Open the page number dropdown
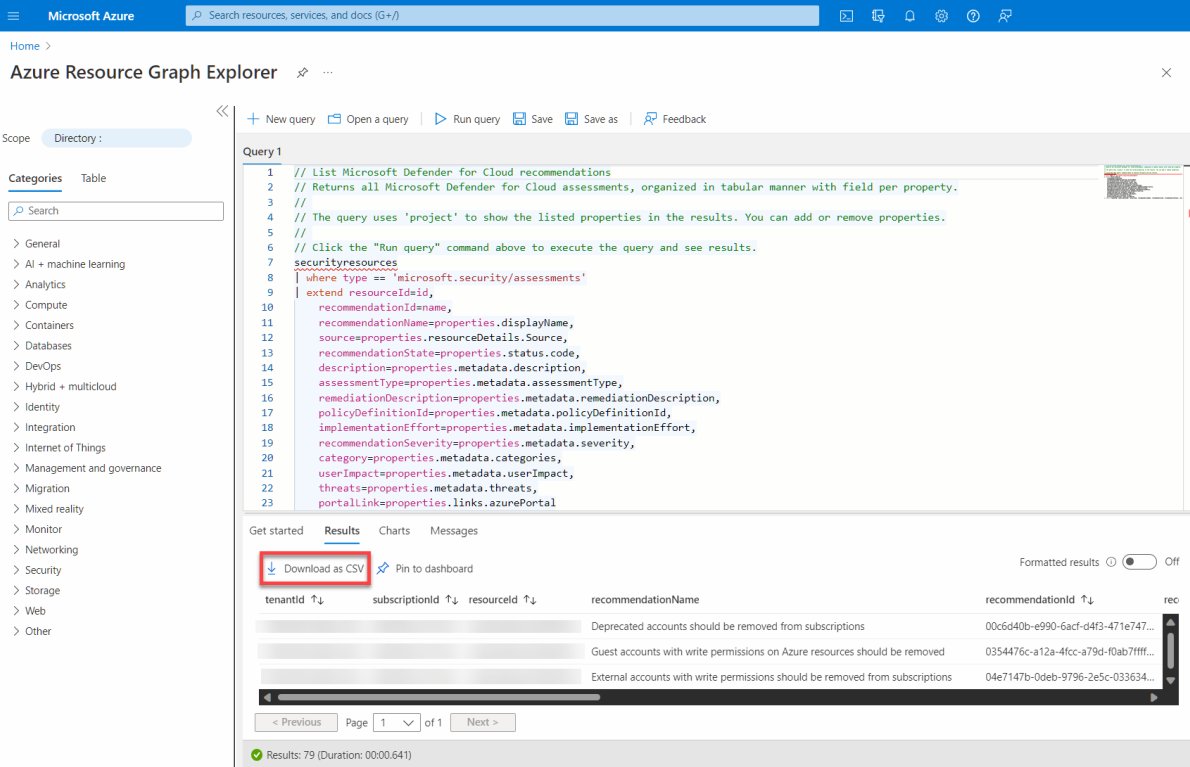Image resolution: width=1190 pixels, height=767 pixels. (x=397, y=723)
